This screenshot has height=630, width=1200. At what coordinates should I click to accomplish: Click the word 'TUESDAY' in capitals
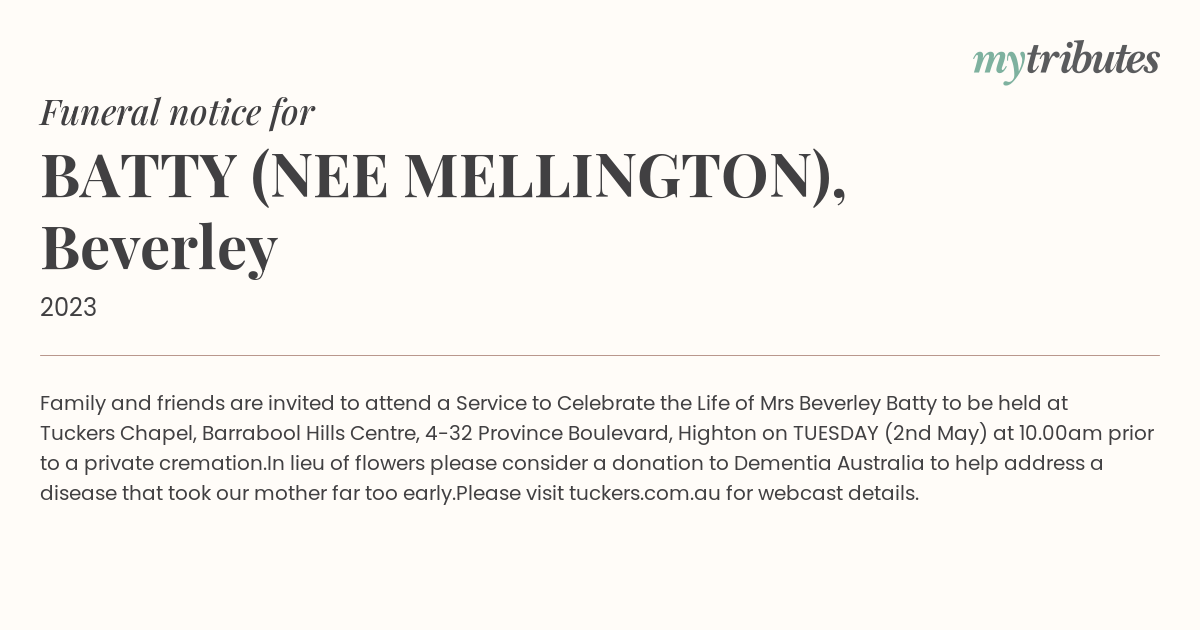[x=836, y=434]
